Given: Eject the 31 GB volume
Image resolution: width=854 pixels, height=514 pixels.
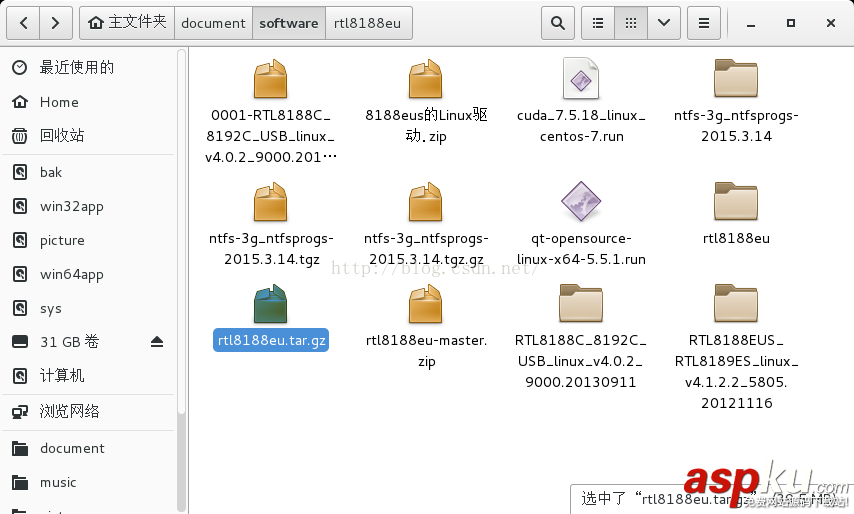Looking at the screenshot, I should click(157, 342).
